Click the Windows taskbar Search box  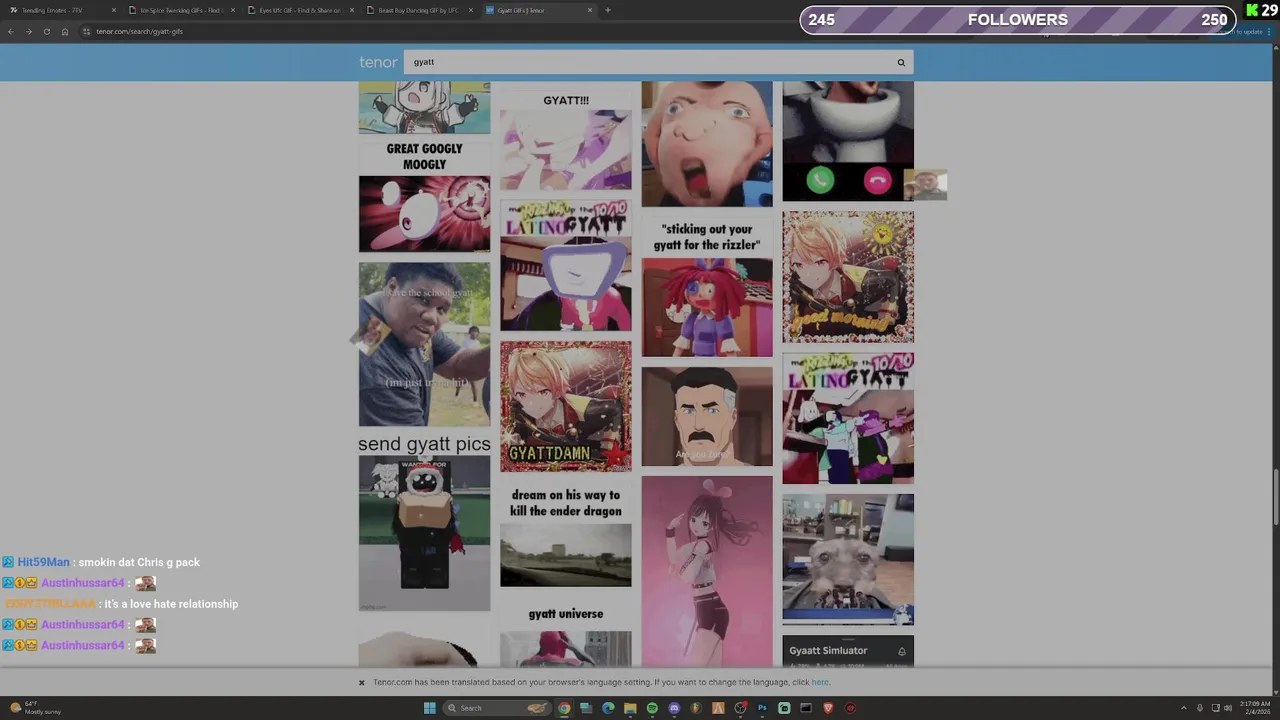click(x=497, y=708)
